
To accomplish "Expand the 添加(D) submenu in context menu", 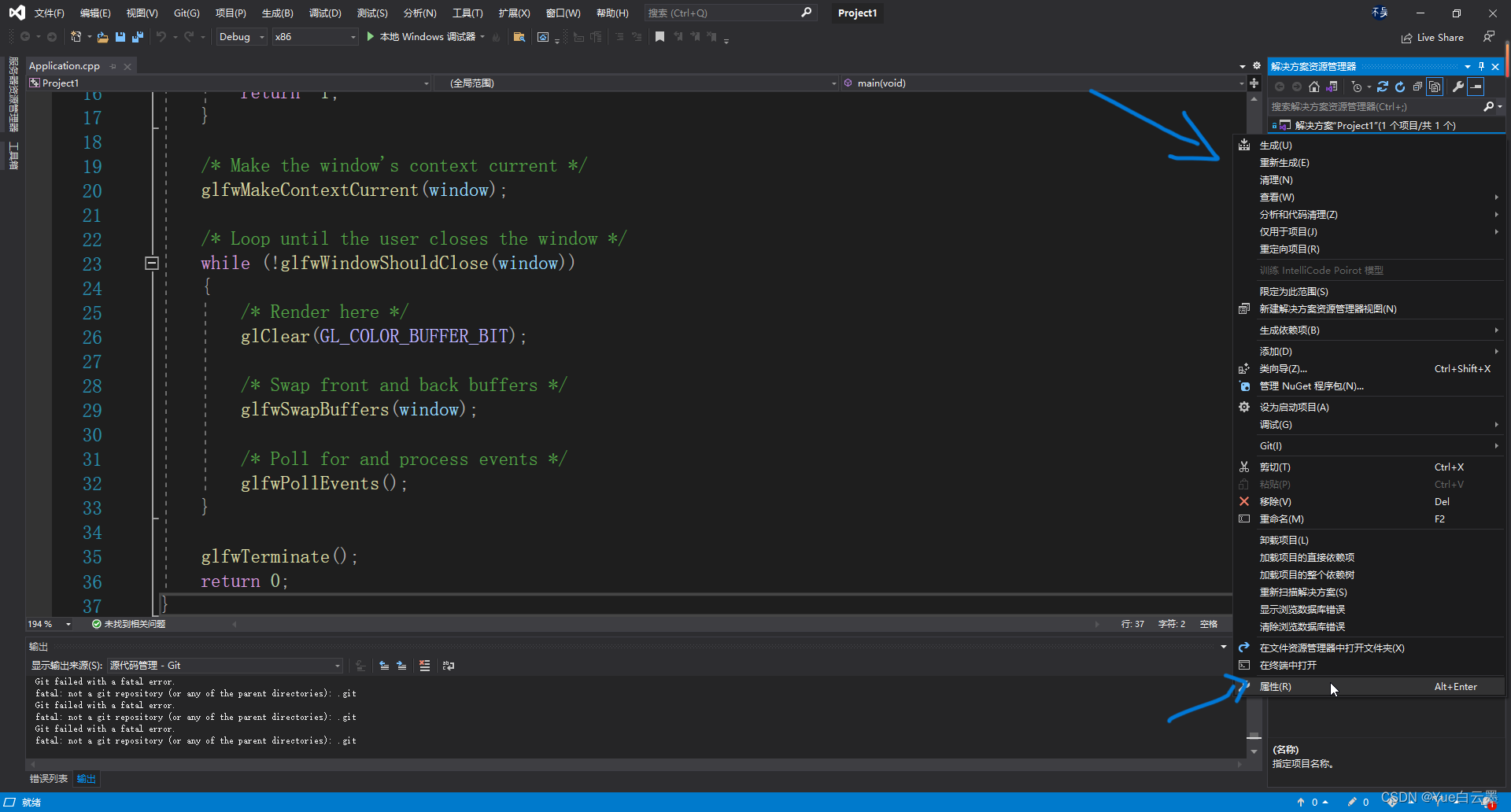I will [x=1369, y=352].
